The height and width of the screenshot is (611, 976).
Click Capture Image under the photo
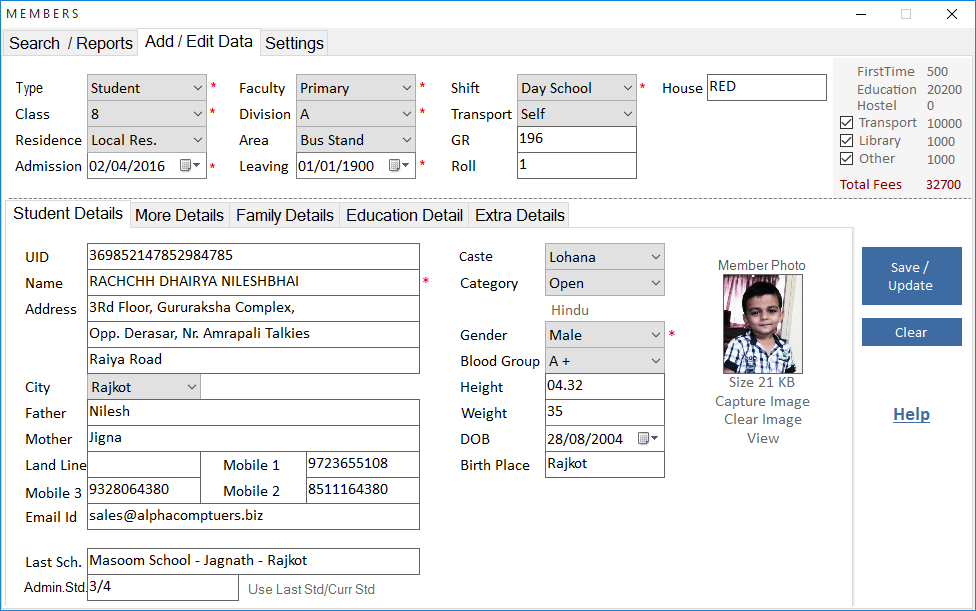tap(762, 401)
